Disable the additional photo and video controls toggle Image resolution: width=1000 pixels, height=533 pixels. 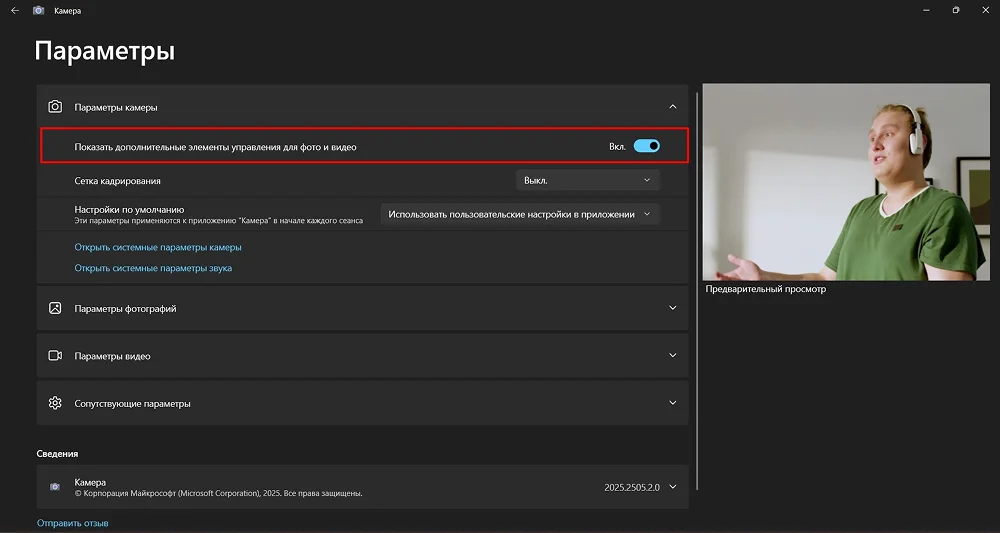coord(647,146)
